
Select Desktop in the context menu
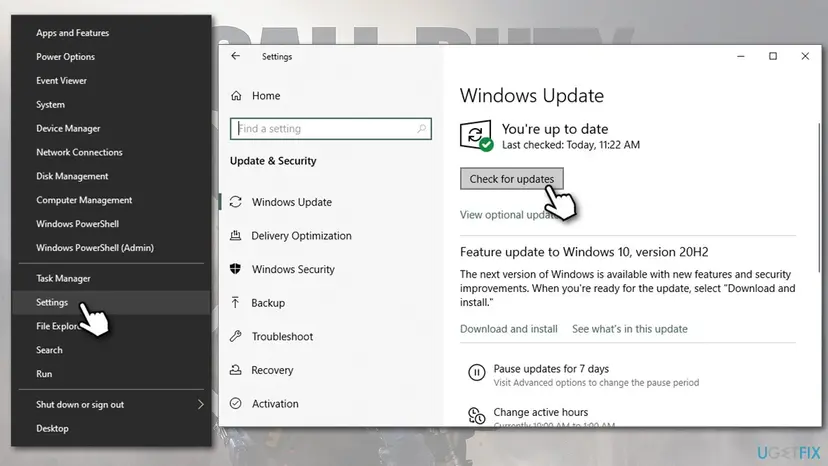tap(52, 428)
